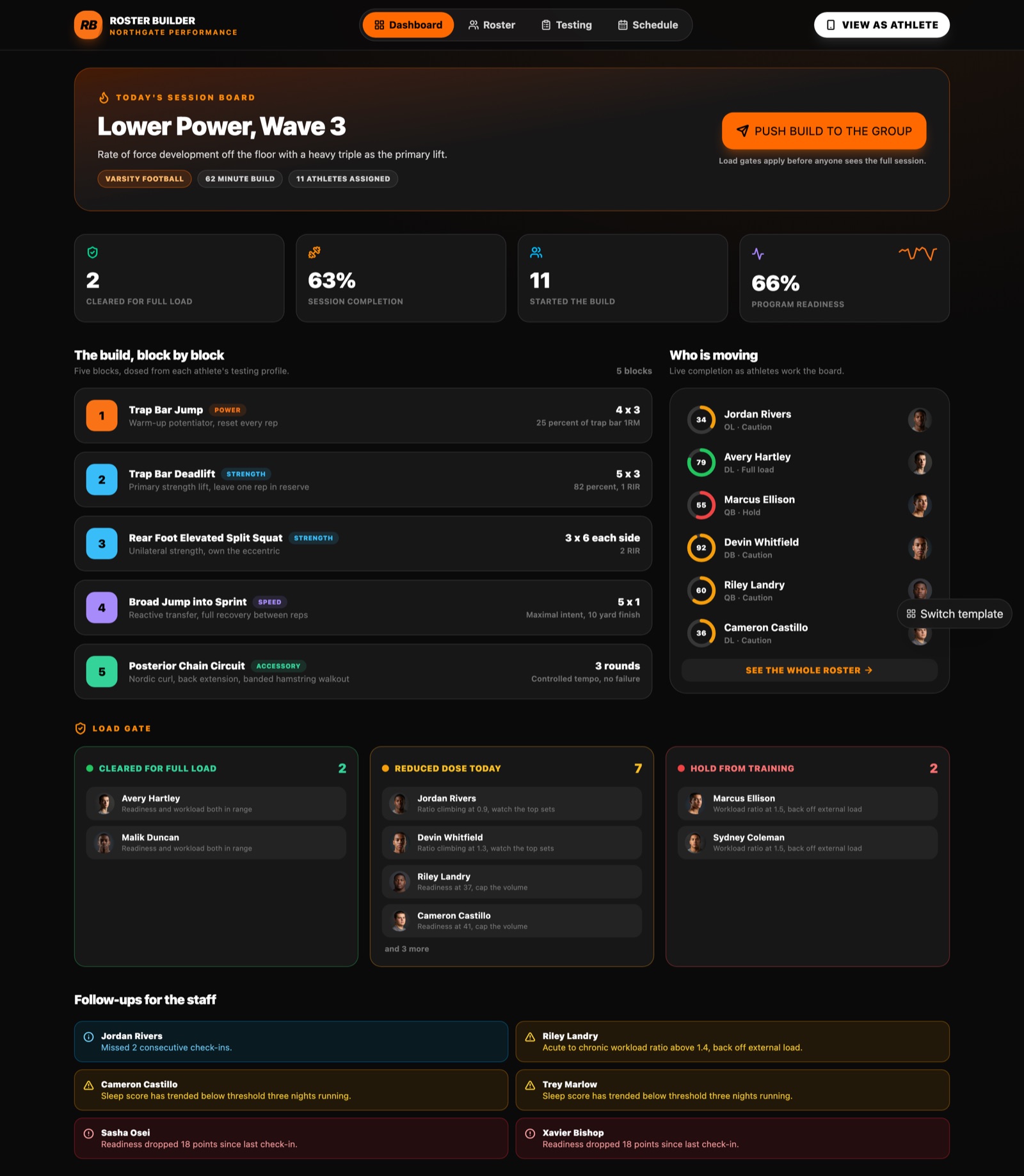Open Jordan Rivers in Reduced Dose Today
The image size is (1024, 1176).
pos(512,803)
